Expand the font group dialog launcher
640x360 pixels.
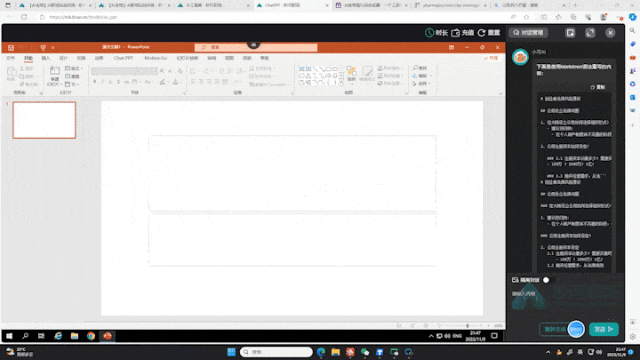184,93
